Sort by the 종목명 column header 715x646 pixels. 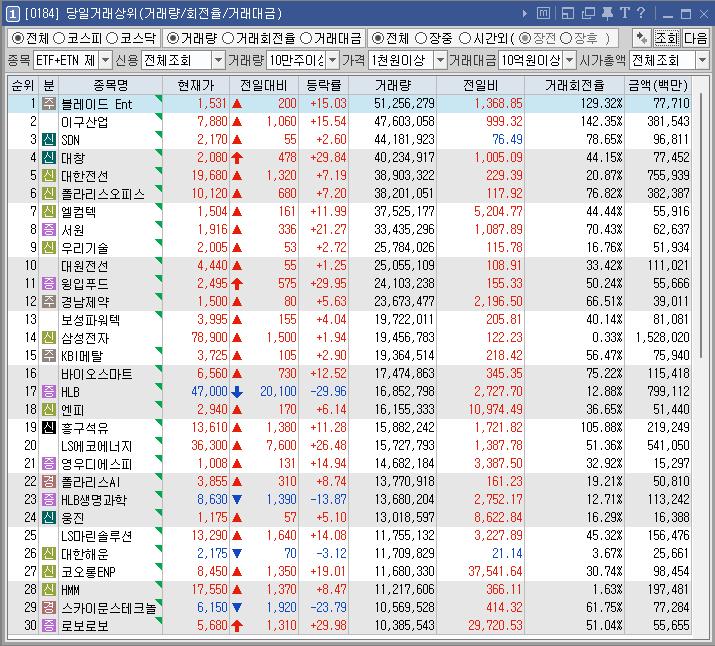110,85
